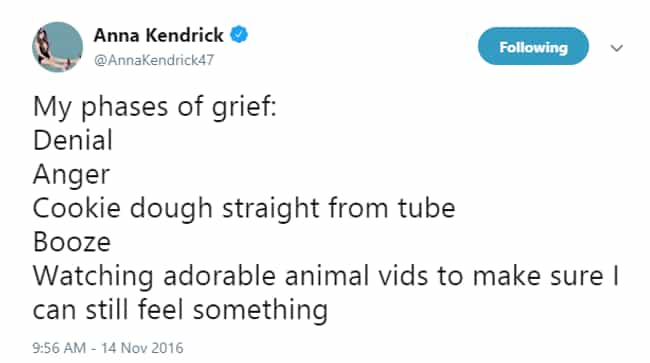This screenshot has width=650, height=363.
Task: Click the 'My phases of grief:' line
Action: (155, 107)
